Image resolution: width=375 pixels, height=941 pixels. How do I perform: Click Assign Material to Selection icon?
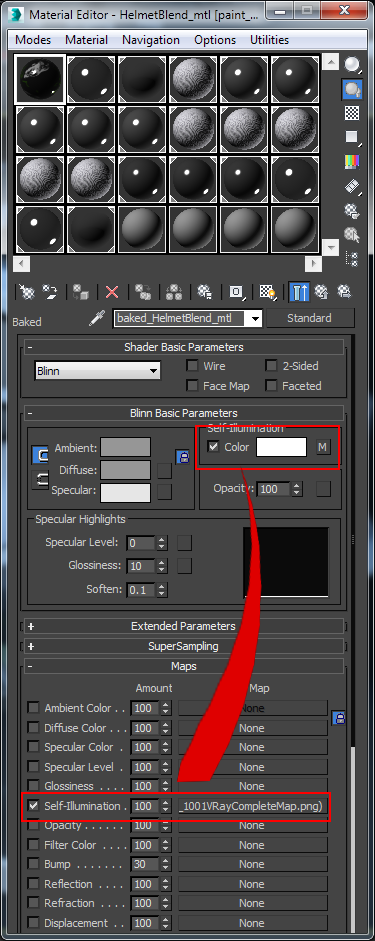tap(80, 292)
